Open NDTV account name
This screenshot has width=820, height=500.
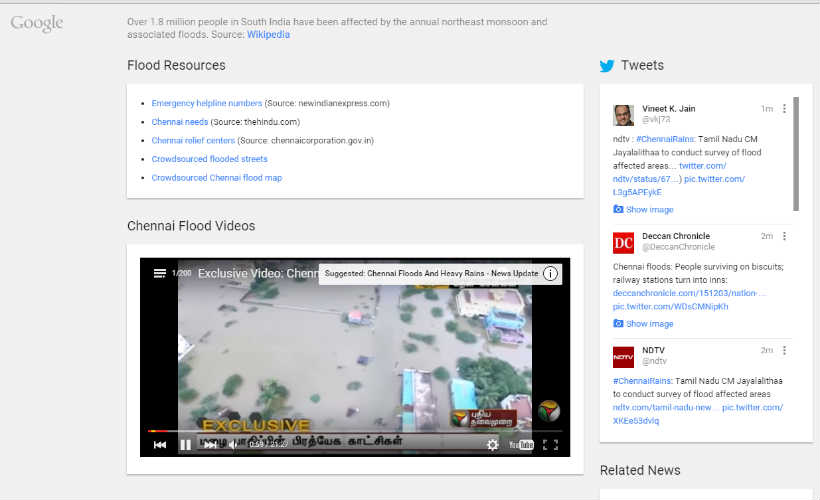tap(653, 350)
